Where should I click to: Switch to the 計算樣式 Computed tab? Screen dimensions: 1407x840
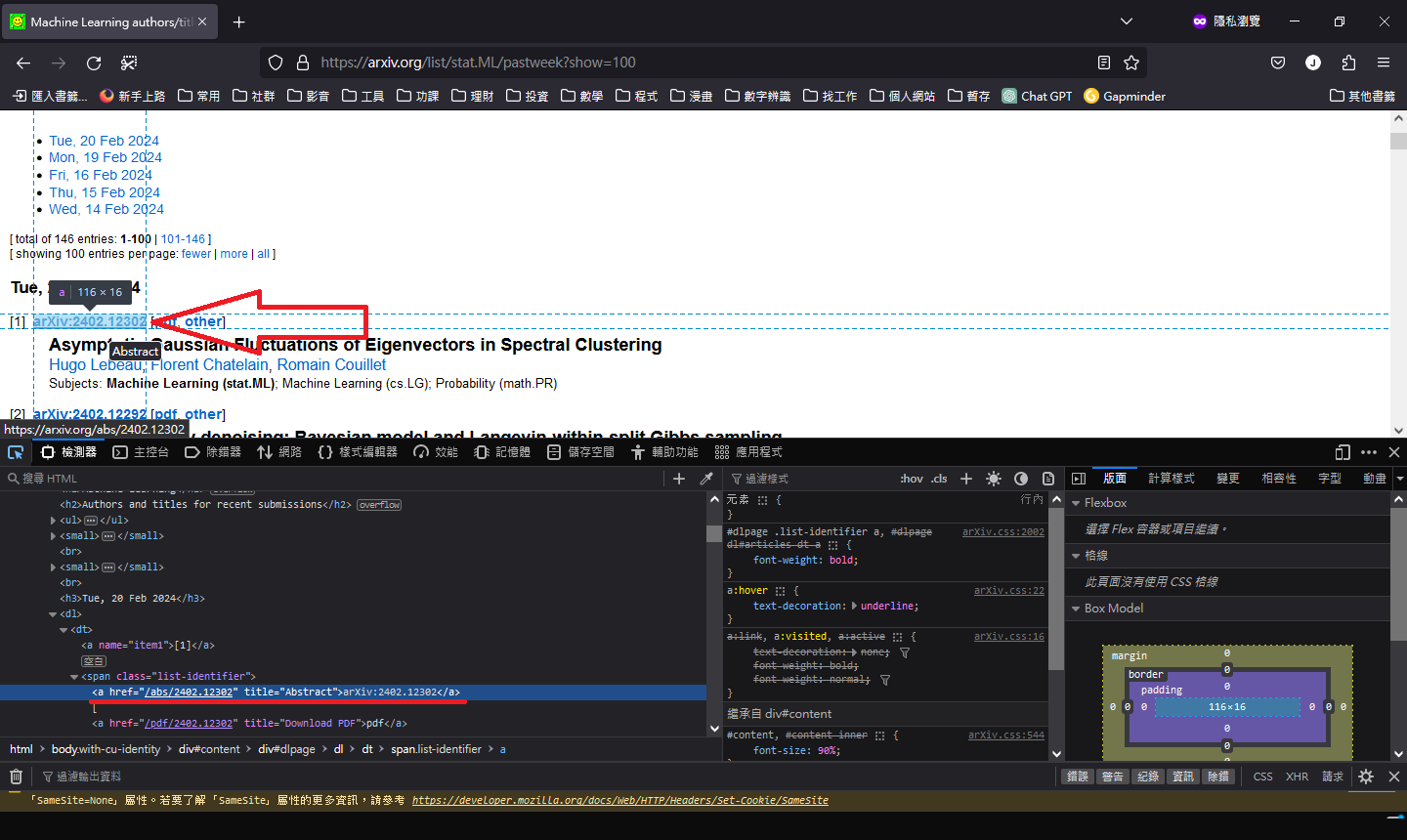(1172, 479)
